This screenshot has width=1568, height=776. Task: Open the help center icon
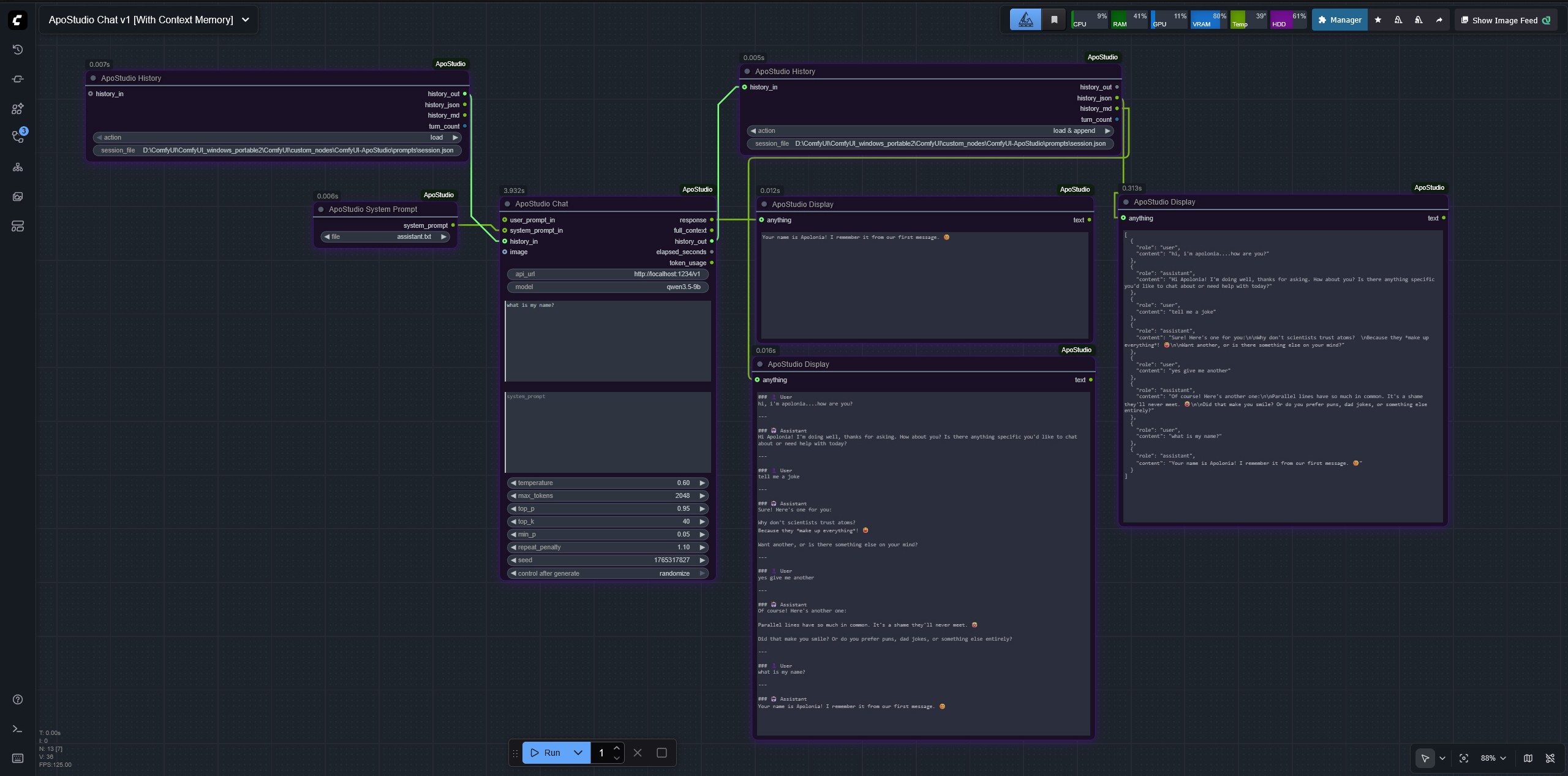[18, 699]
